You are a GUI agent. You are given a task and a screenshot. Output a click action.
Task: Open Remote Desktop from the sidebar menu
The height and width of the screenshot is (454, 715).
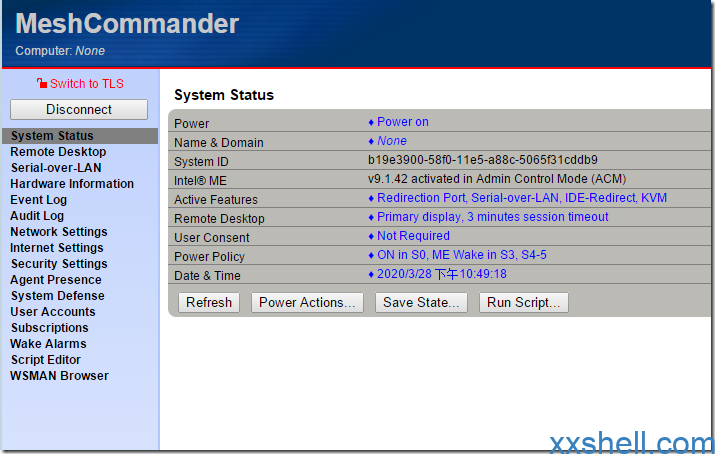(58, 152)
